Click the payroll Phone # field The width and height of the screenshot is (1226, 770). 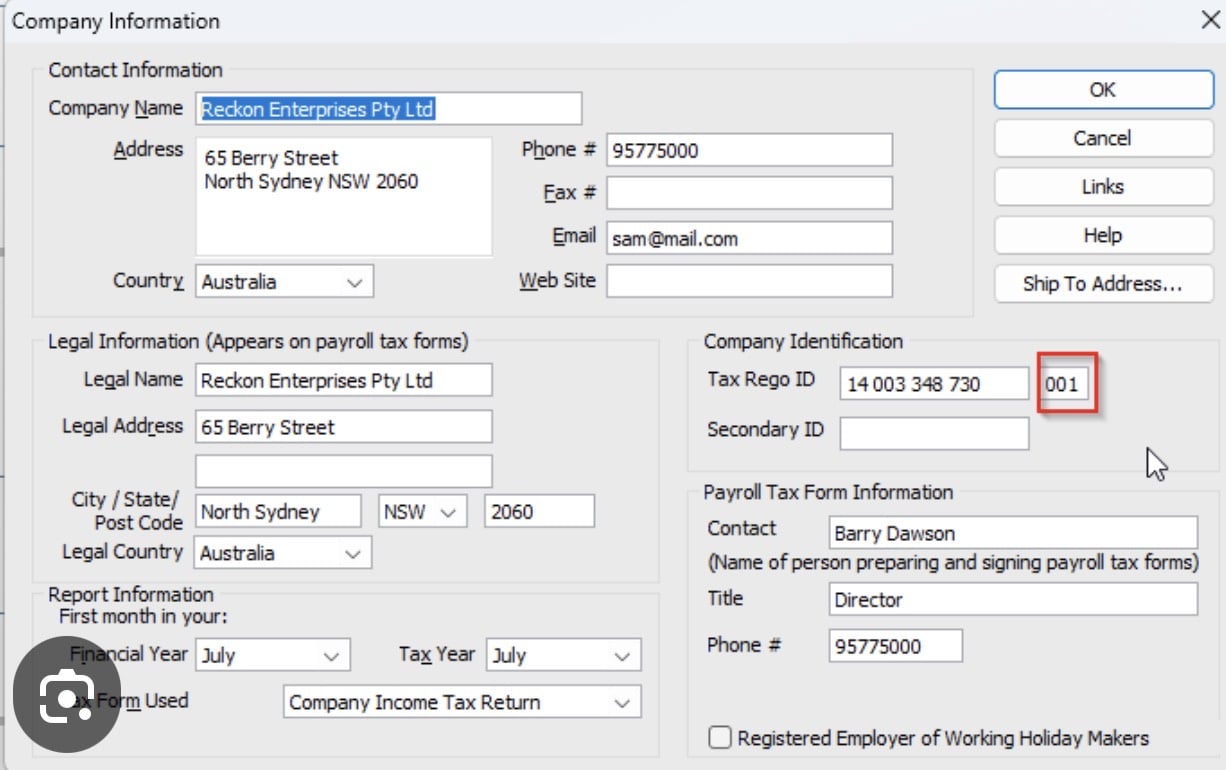click(896, 646)
